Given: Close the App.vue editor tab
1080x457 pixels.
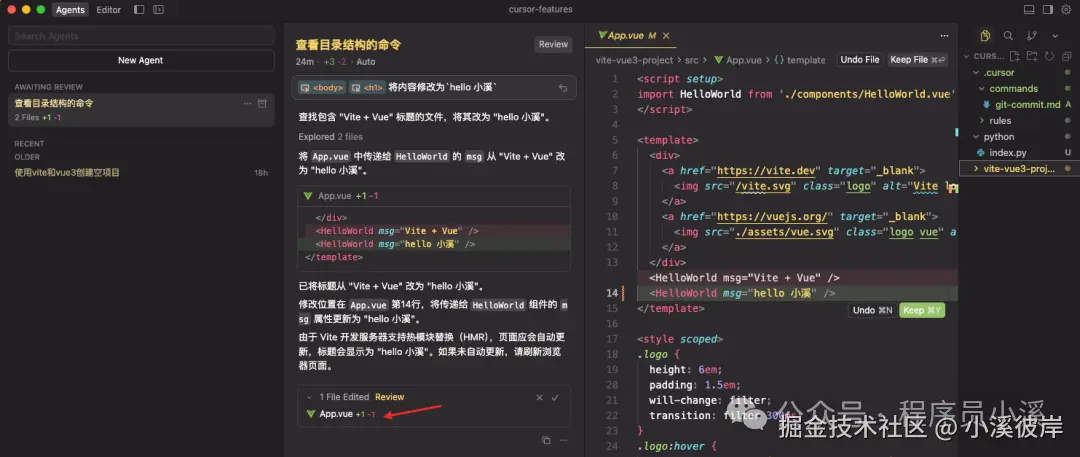Looking at the screenshot, I should click(x=666, y=35).
